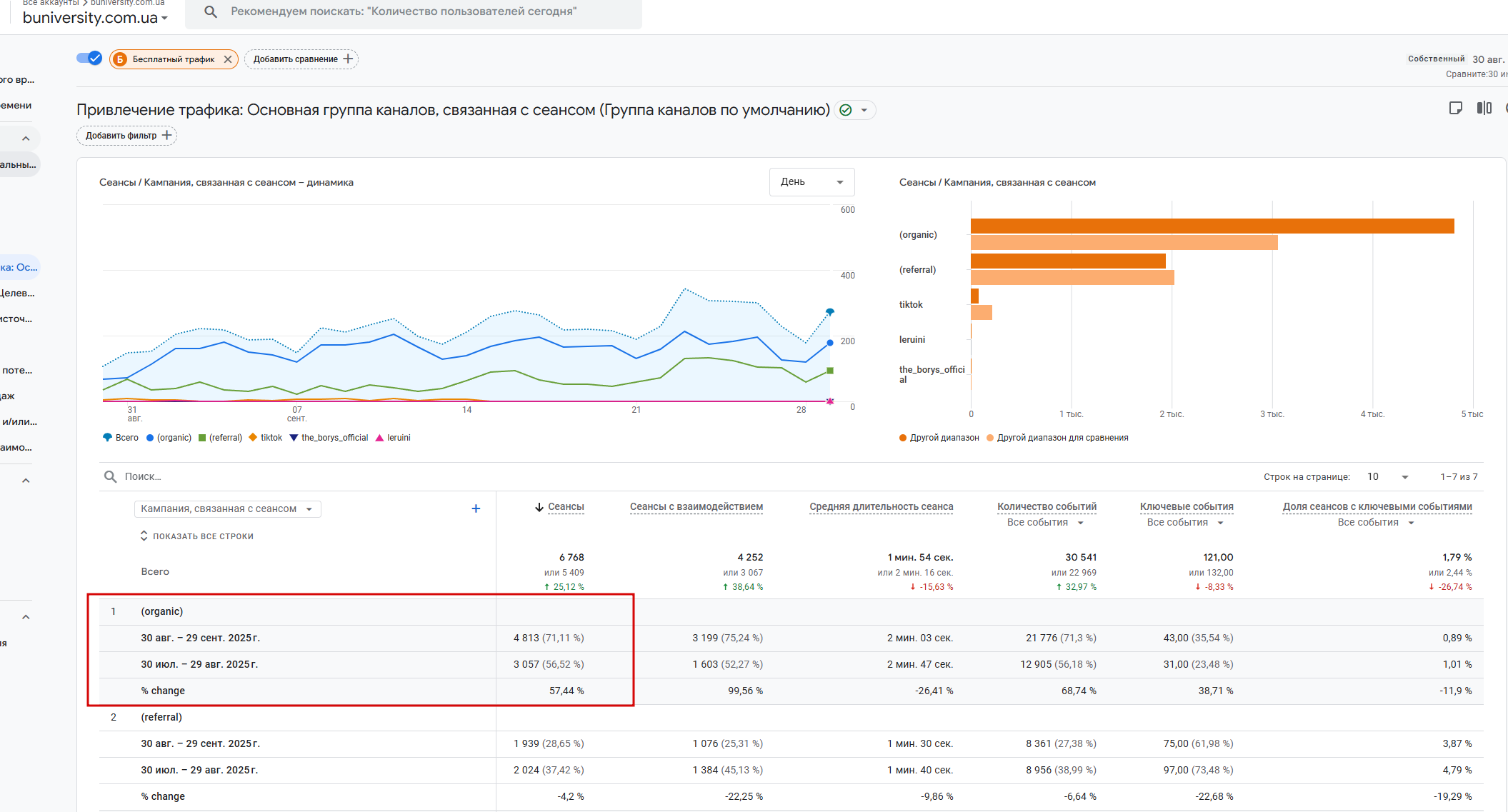The image size is (1508, 812).
Task: Click the table search magnifier icon
Action: pos(111,476)
